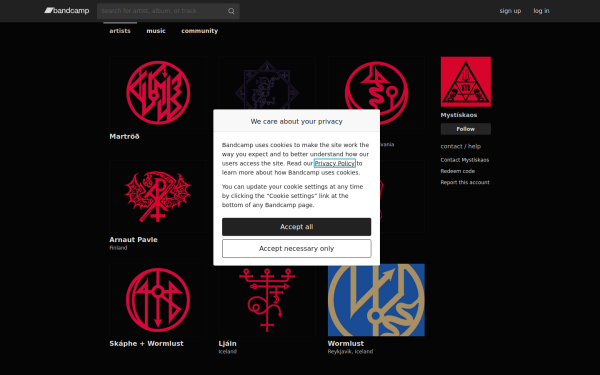Open the sign up link

click(x=510, y=11)
